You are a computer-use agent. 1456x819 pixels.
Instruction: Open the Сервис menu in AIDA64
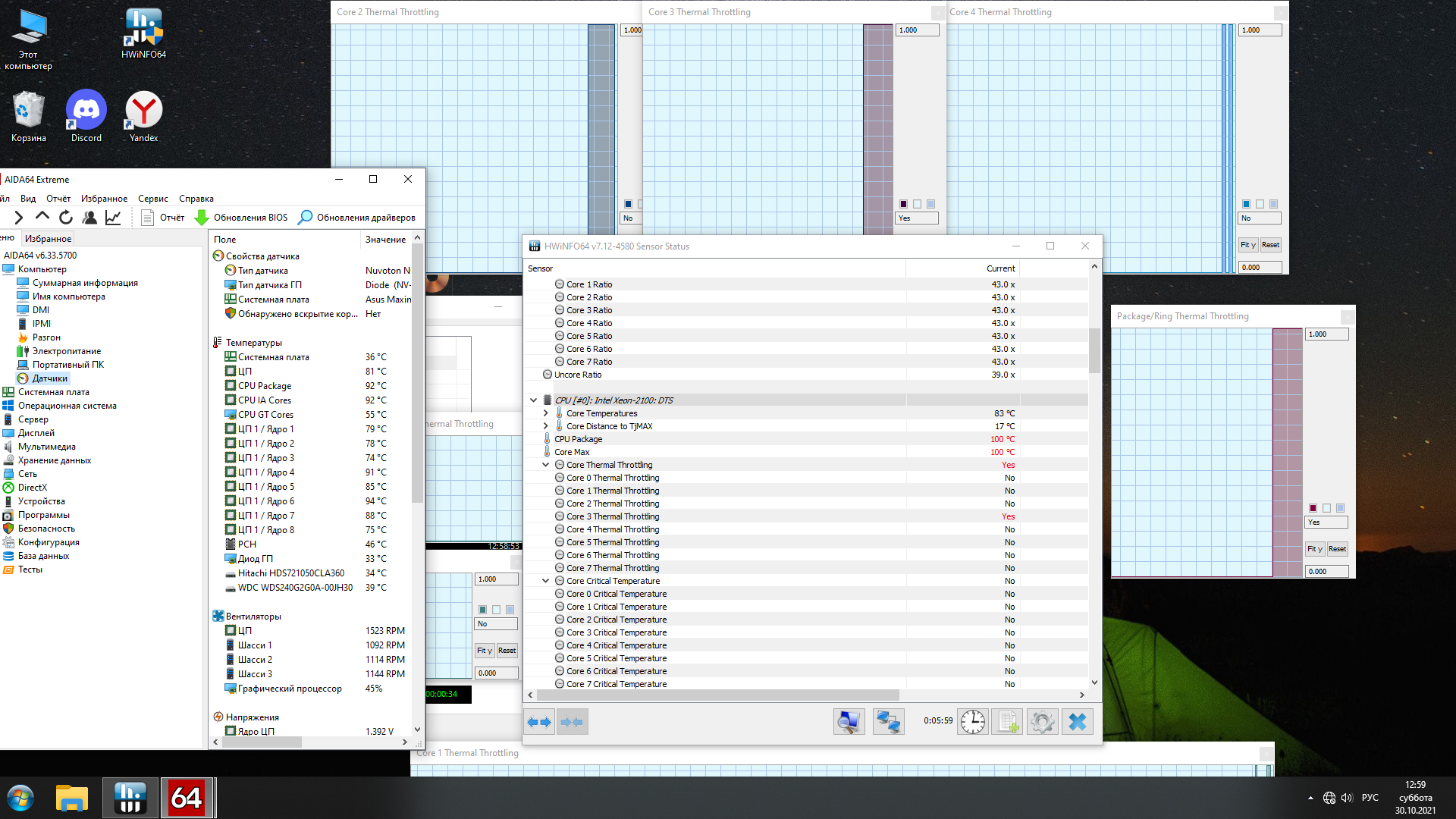pyautogui.click(x=152, y=199)
